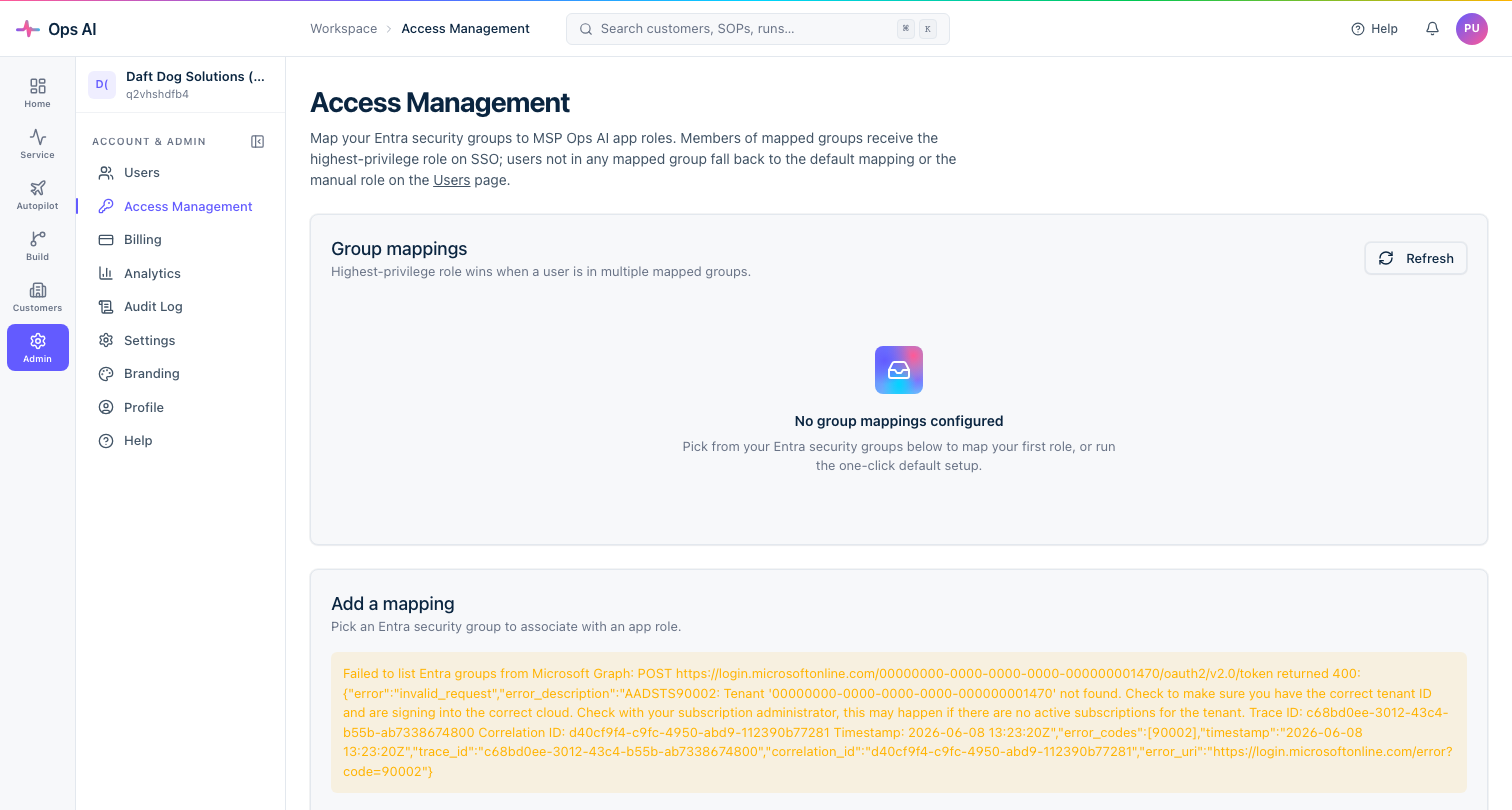Viewport: 1512px width, 810px height.
Task: Click the Help button in the top bar
Action: (1375, 29)
